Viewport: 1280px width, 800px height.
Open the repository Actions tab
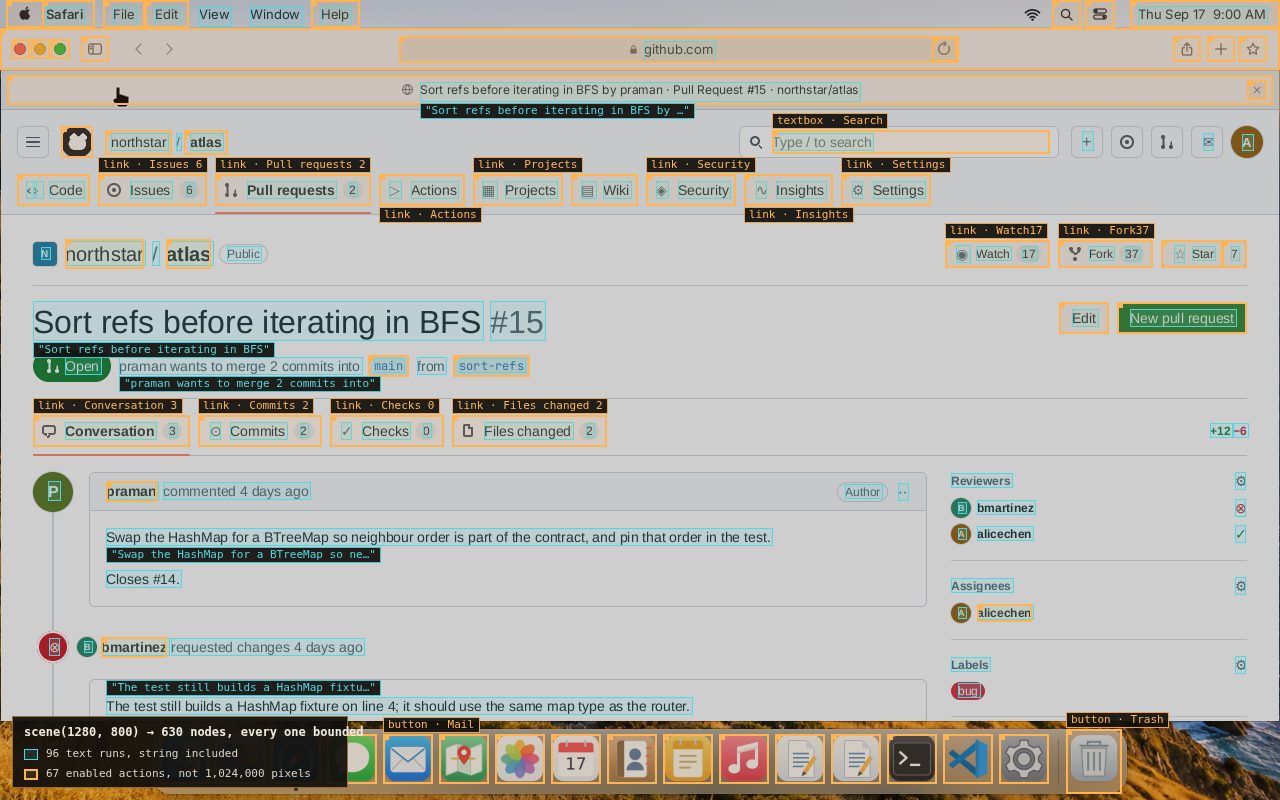pyautogui.click(x=422, y=190)
